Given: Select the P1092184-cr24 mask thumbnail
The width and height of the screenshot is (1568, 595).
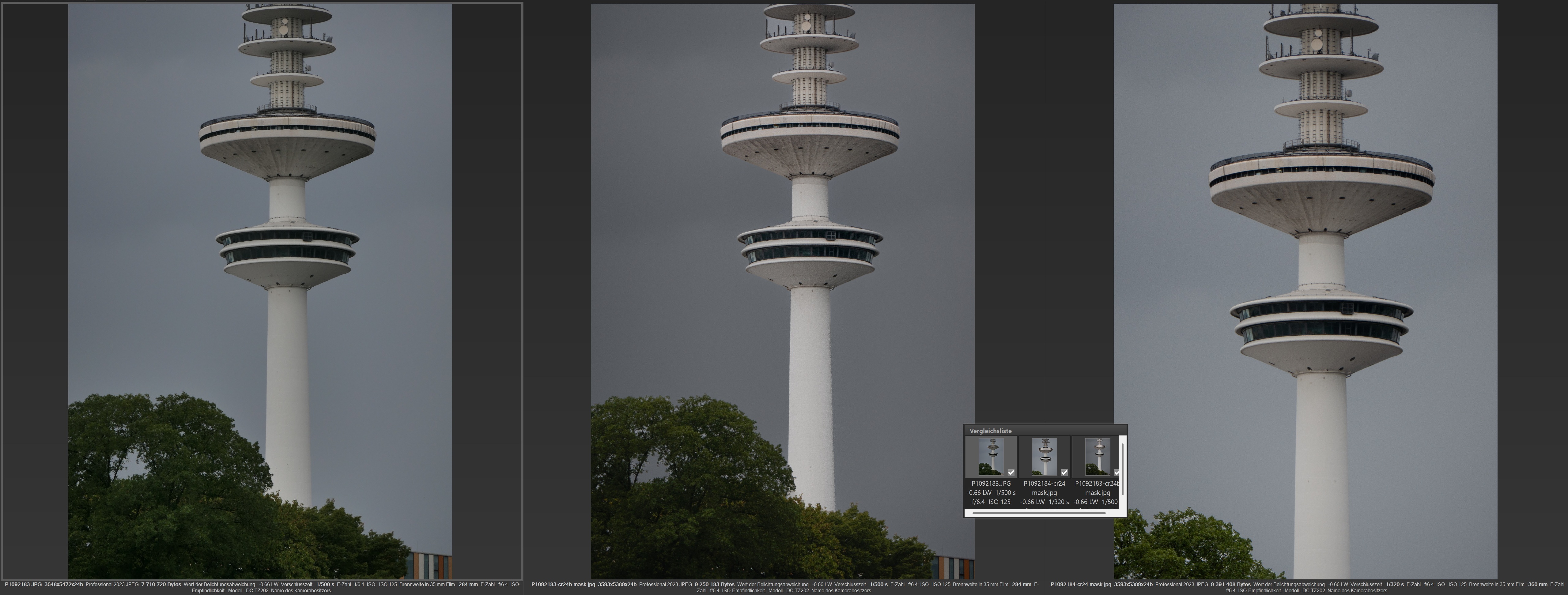Looking at the screenshot, I should click(x=1045, y=456).
